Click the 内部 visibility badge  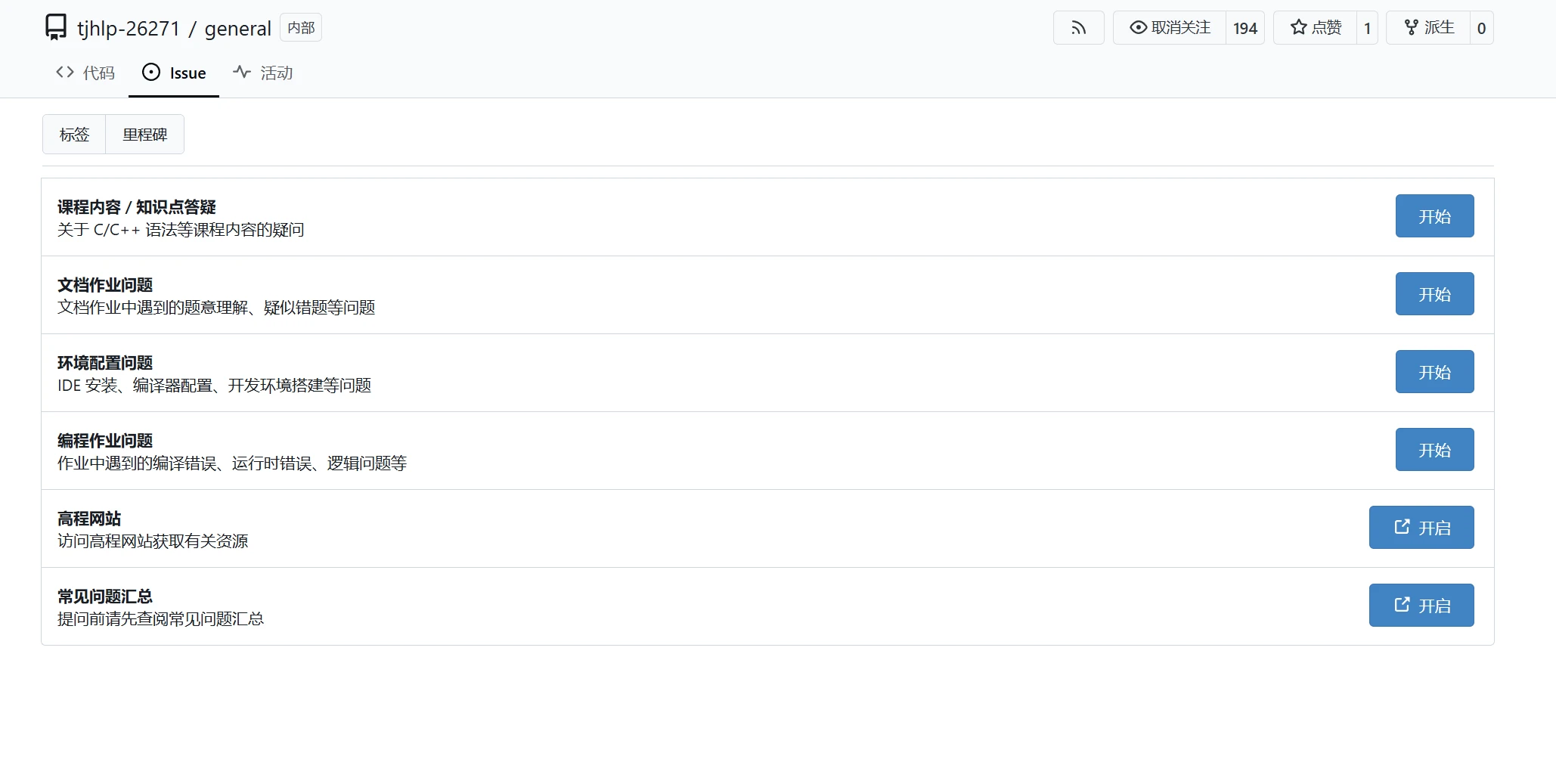(x=301, y=28)
